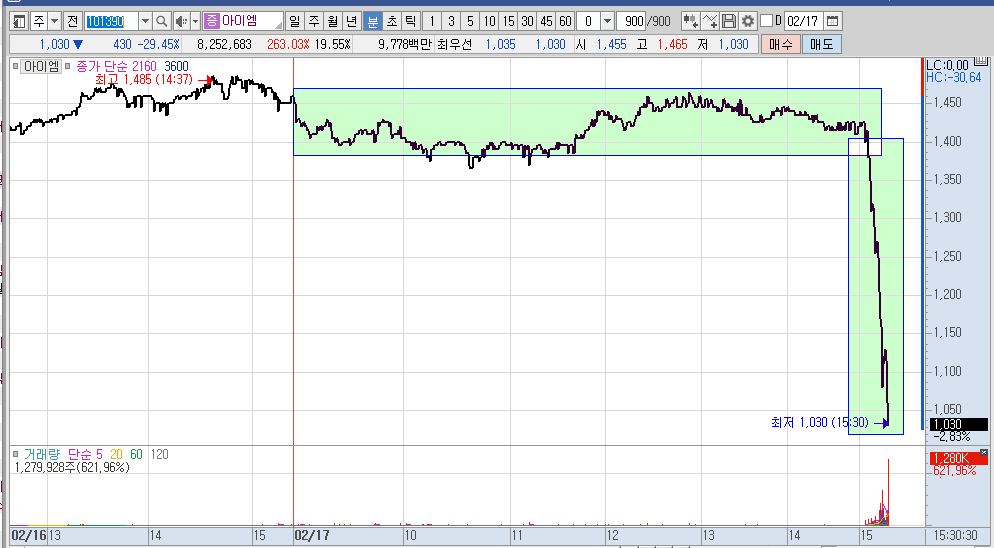Click the leftmost panel toggle icon in toolbar
The width and height of the screenshot is (994, 548).
(x=19, y=21)
